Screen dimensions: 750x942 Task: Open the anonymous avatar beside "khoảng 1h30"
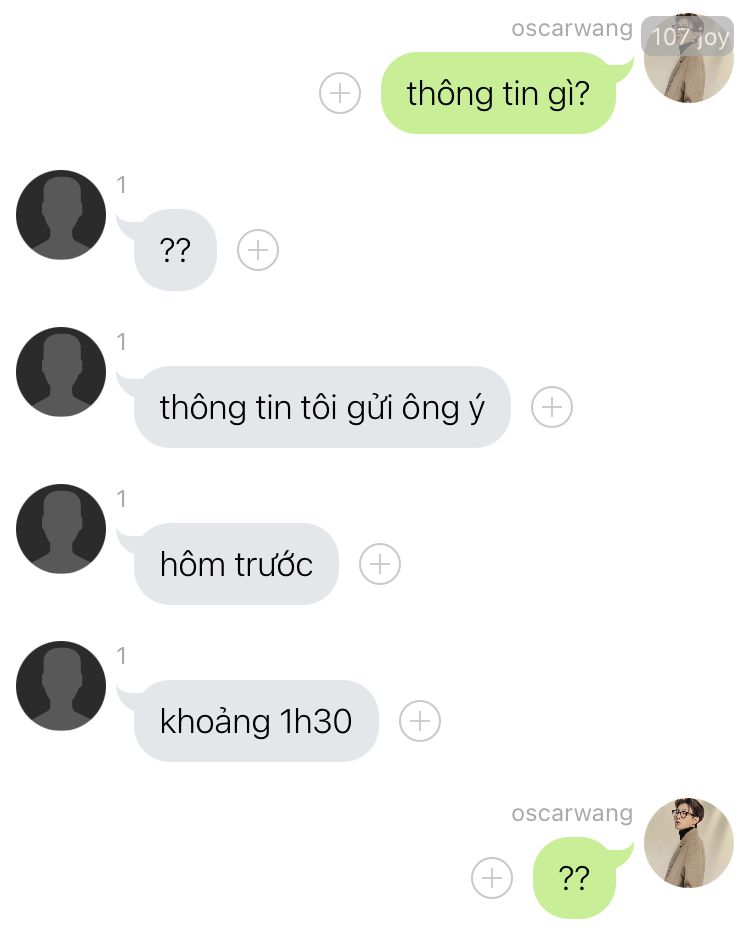[61, 685]
